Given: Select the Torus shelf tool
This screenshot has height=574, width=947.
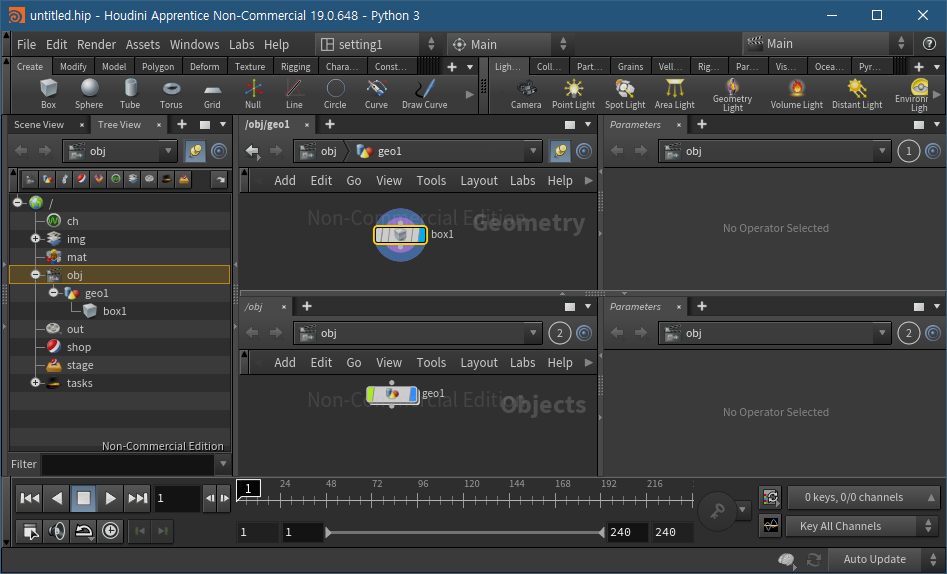Looking at the screenshot, I should click(171, 94).
